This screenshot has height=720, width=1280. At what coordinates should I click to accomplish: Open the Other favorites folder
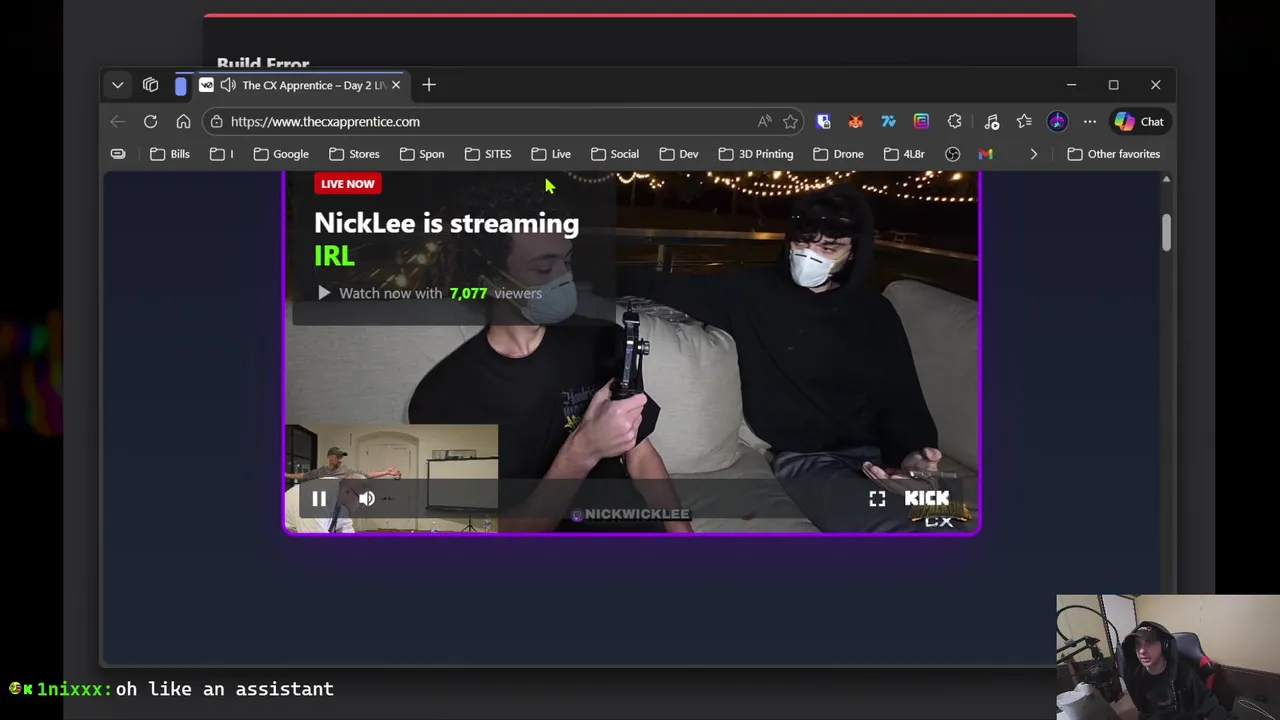pyautogui.click(x=1113, y=154)
